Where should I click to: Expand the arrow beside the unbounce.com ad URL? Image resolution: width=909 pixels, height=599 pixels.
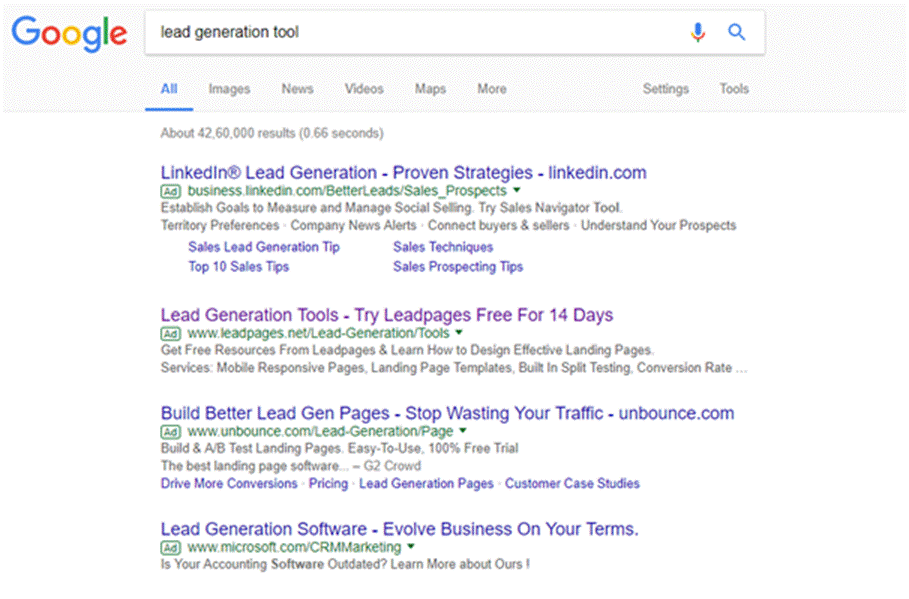click(x=464, y=431)
